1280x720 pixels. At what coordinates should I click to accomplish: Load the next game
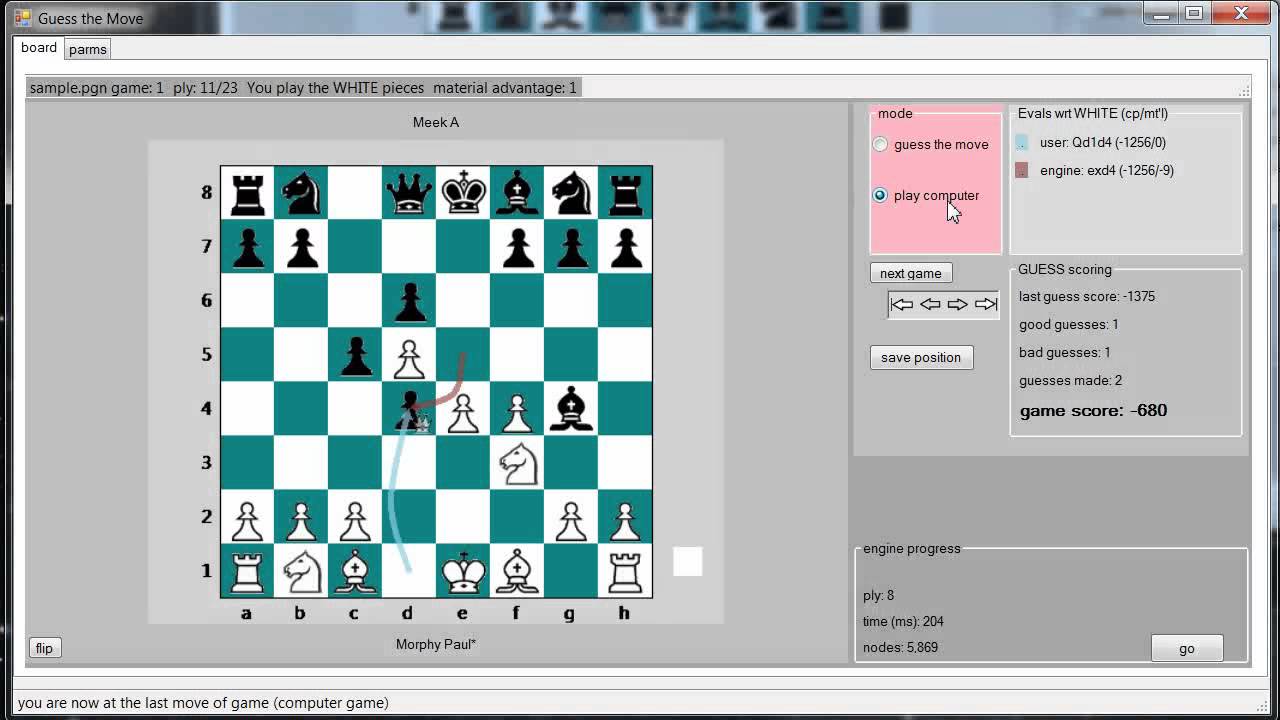[x=911, y=273]
